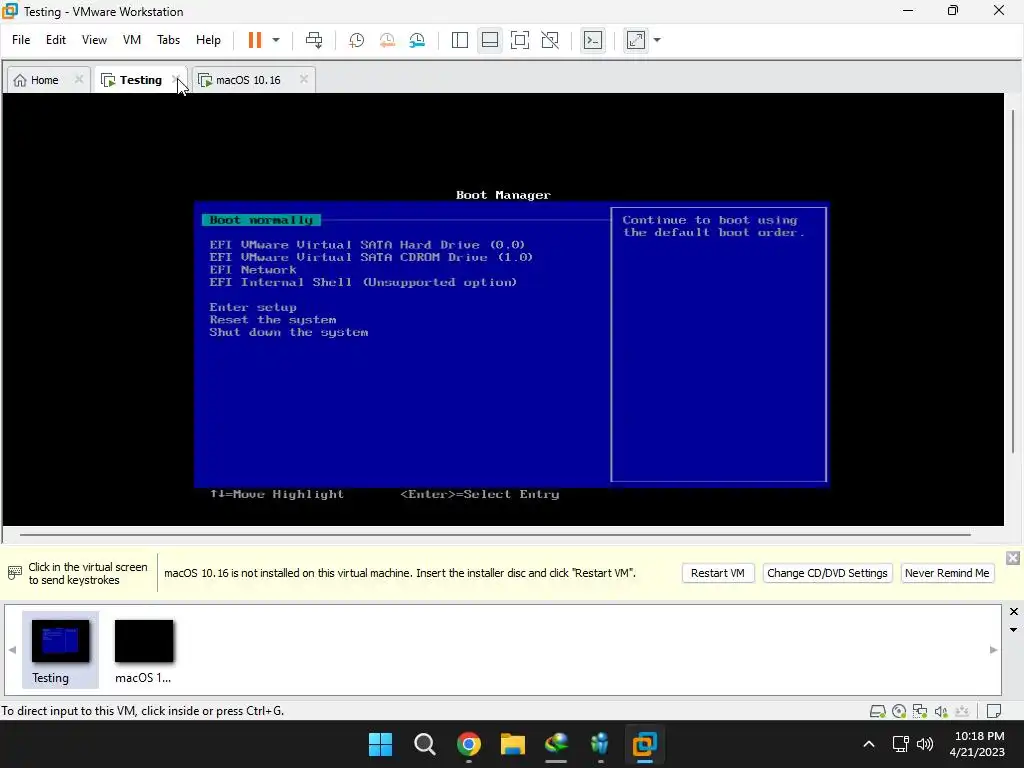The height and width of the screenshot is (768, 1024).
Task: Click the network adapter status icon
Action: pyautogui.click(x=920, y=711)
